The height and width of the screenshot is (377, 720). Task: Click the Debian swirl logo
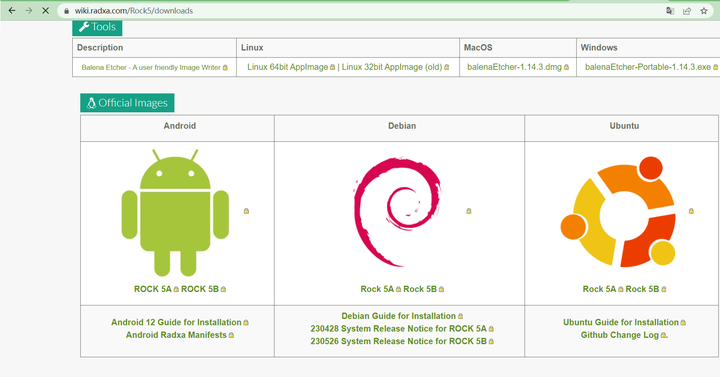point(398,212)
